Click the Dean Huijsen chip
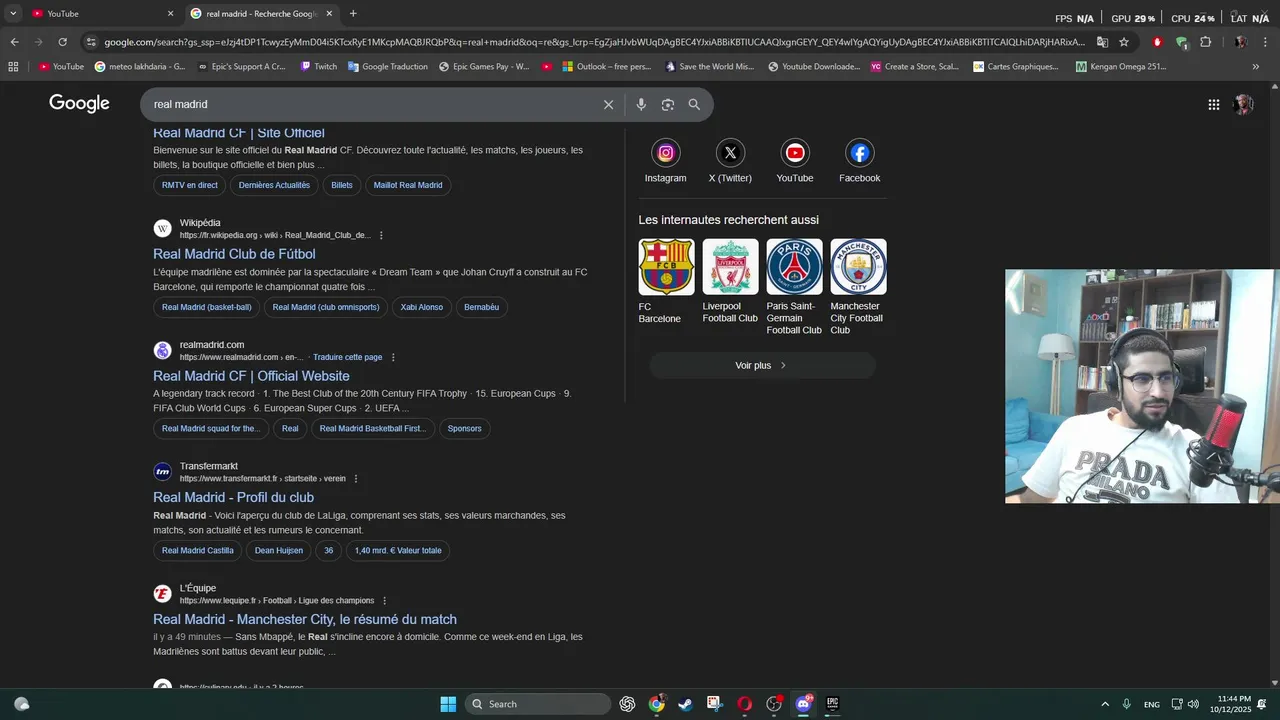This screenshot has width=1280, height=720. 279,550
